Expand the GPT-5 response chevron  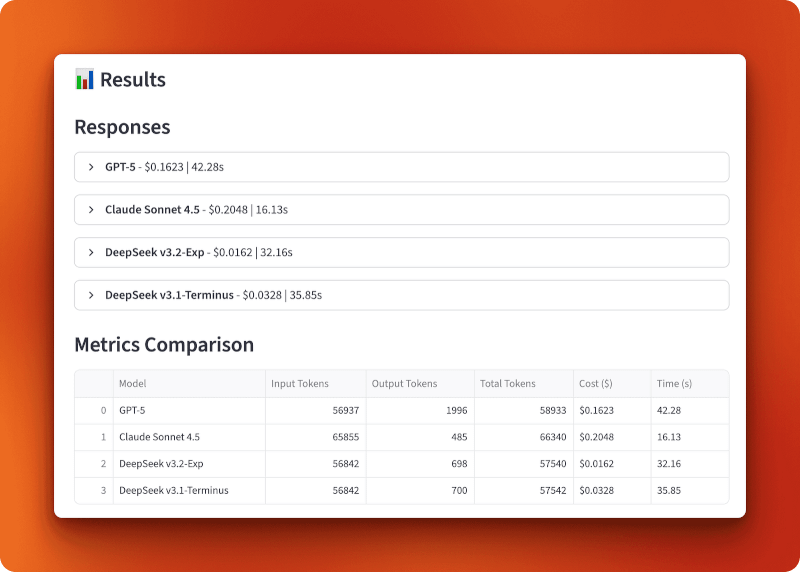[x=91, y=167]
